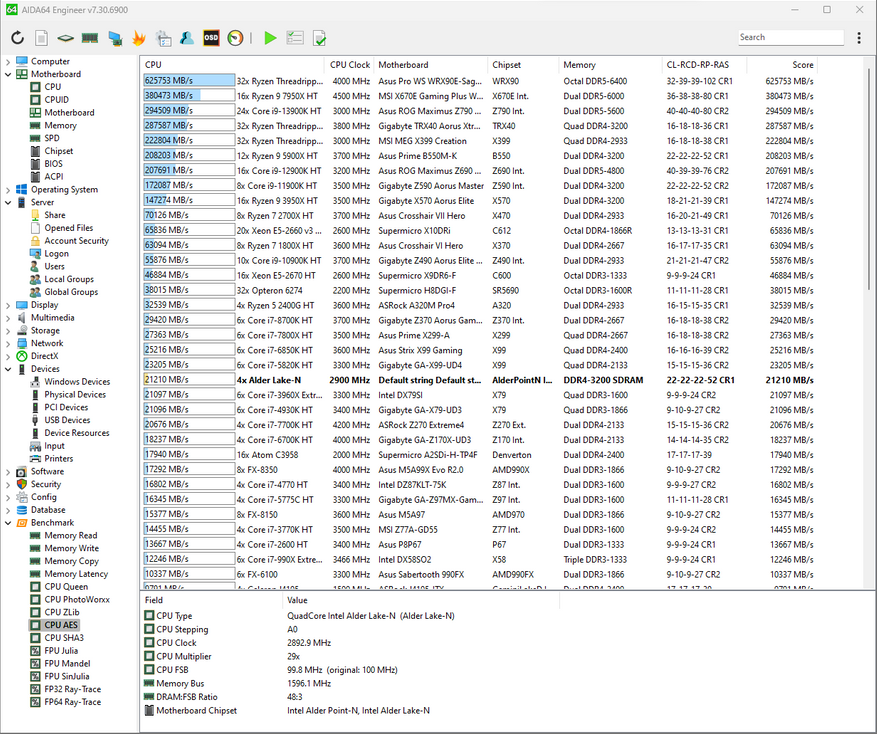The height and width of the screenshot is (734, 877).
Task: Select Memory Latency benchmark item
Action: 75,574
